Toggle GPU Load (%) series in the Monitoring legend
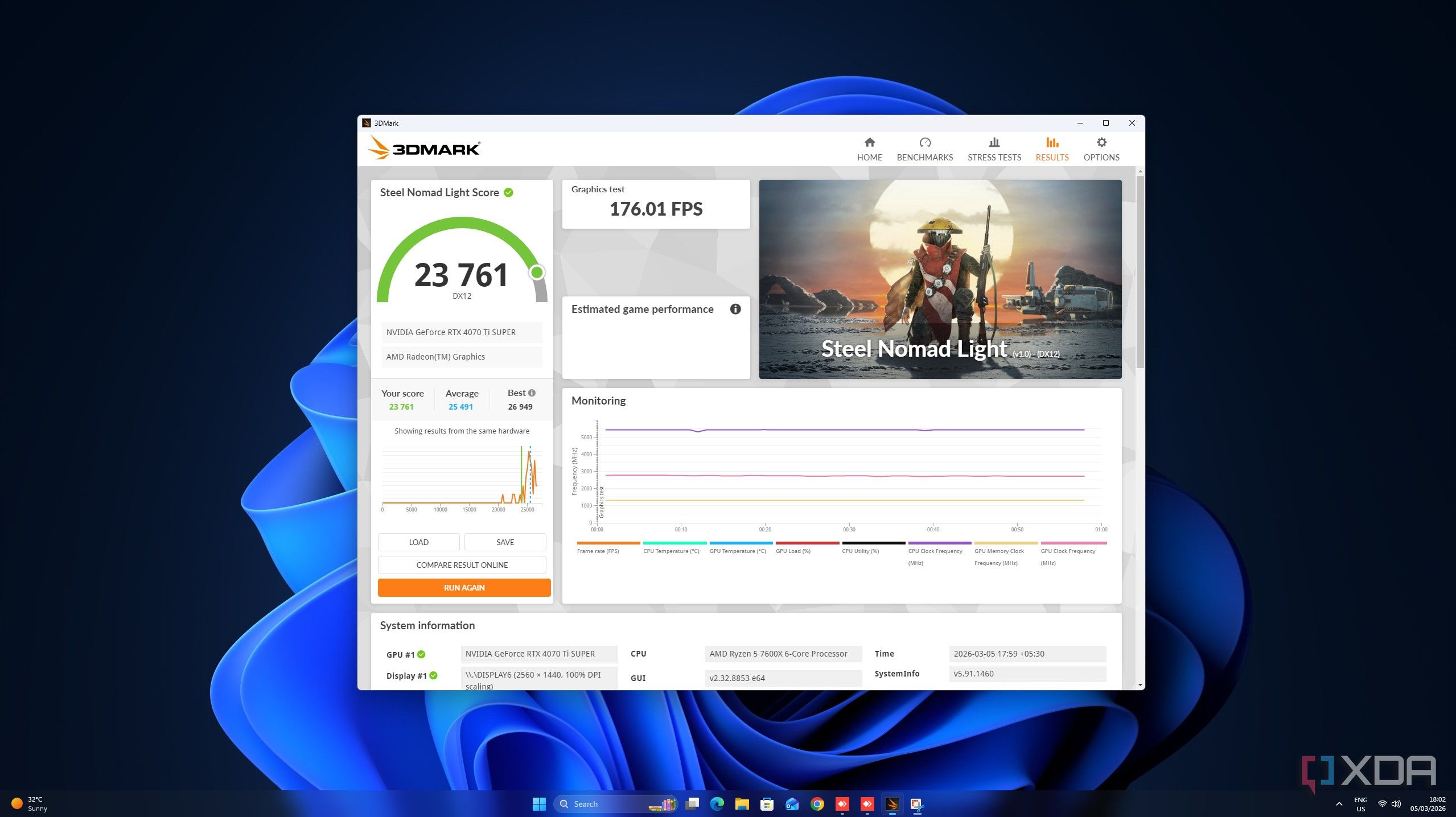Viewport: 1456px width, 817px height. [807, 547]
